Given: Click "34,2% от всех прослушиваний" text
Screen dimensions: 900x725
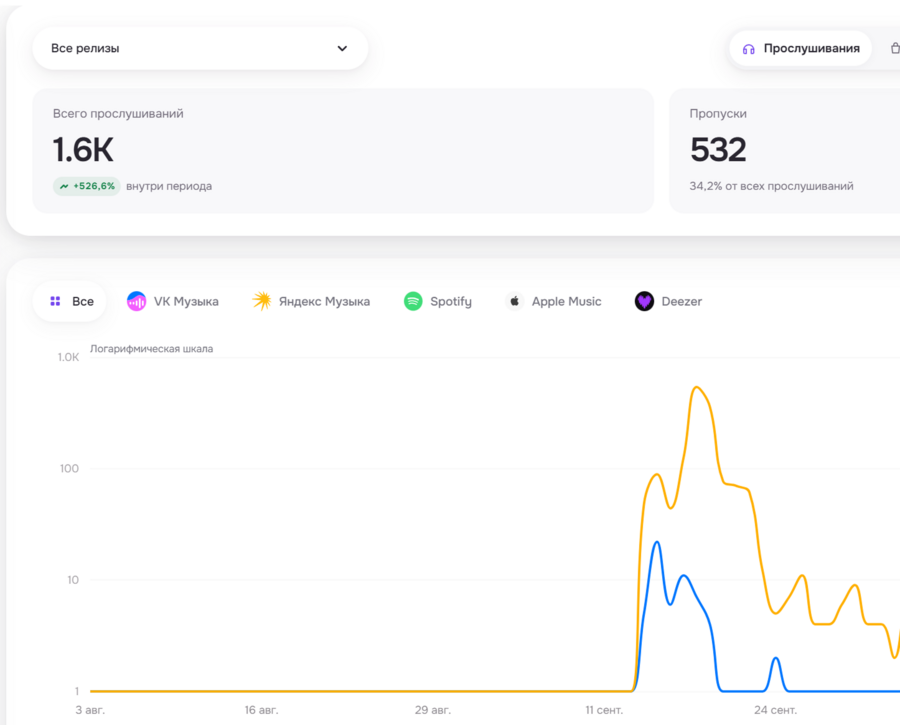Looking at the screenshot, I should coord(771,186).
